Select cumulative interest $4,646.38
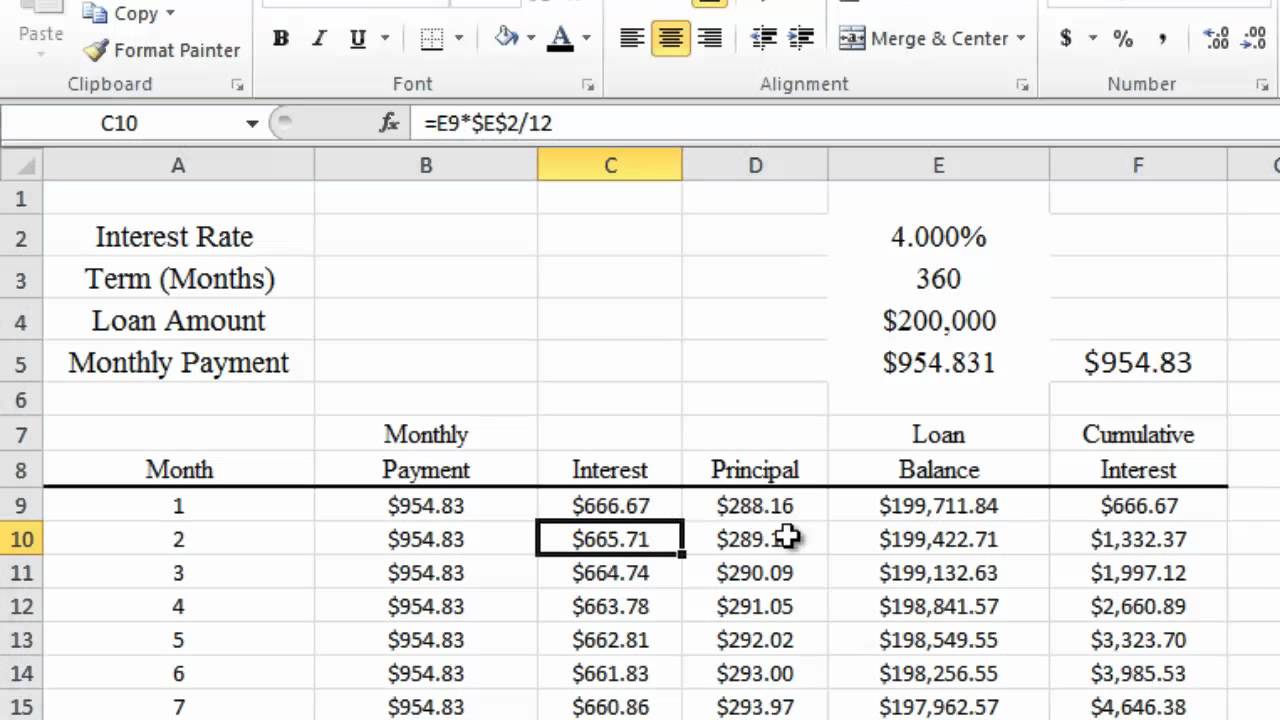Image resolution: width=1280 pixels, height=720 pixels. tap(1138, 706)
